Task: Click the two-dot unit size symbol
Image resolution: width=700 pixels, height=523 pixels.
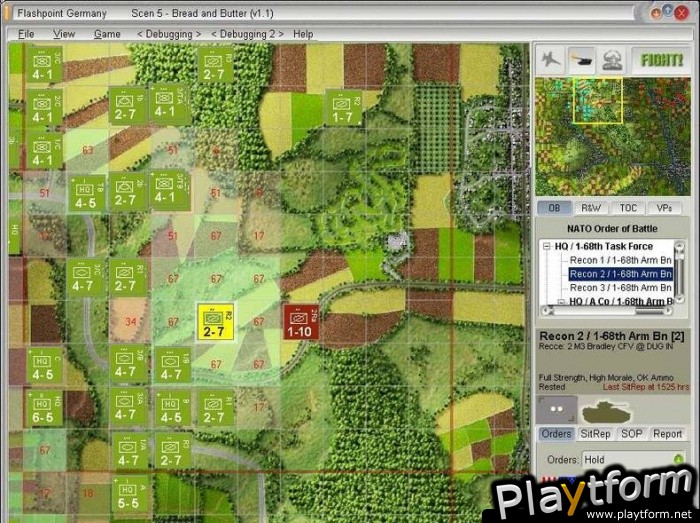Action: pyautogui.click(x=557, y=409)
